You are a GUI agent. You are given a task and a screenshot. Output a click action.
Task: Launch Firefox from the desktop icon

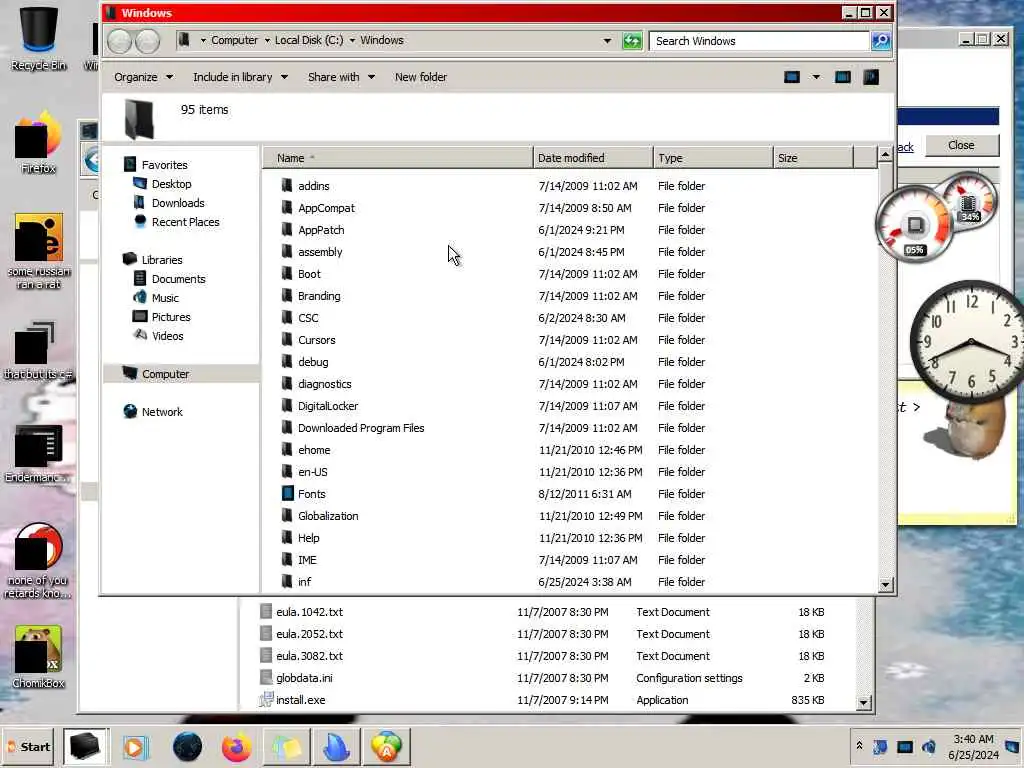point(39,143)
